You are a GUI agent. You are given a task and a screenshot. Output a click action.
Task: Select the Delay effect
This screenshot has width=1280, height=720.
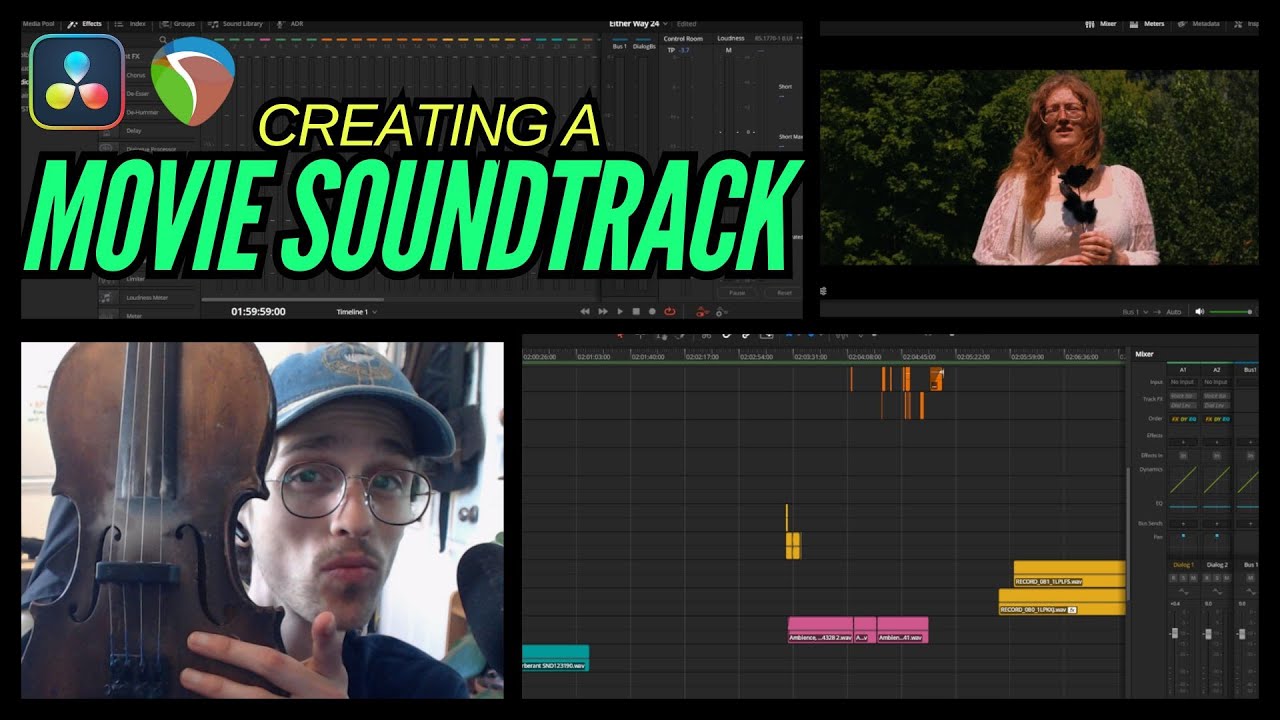[134, 131]
